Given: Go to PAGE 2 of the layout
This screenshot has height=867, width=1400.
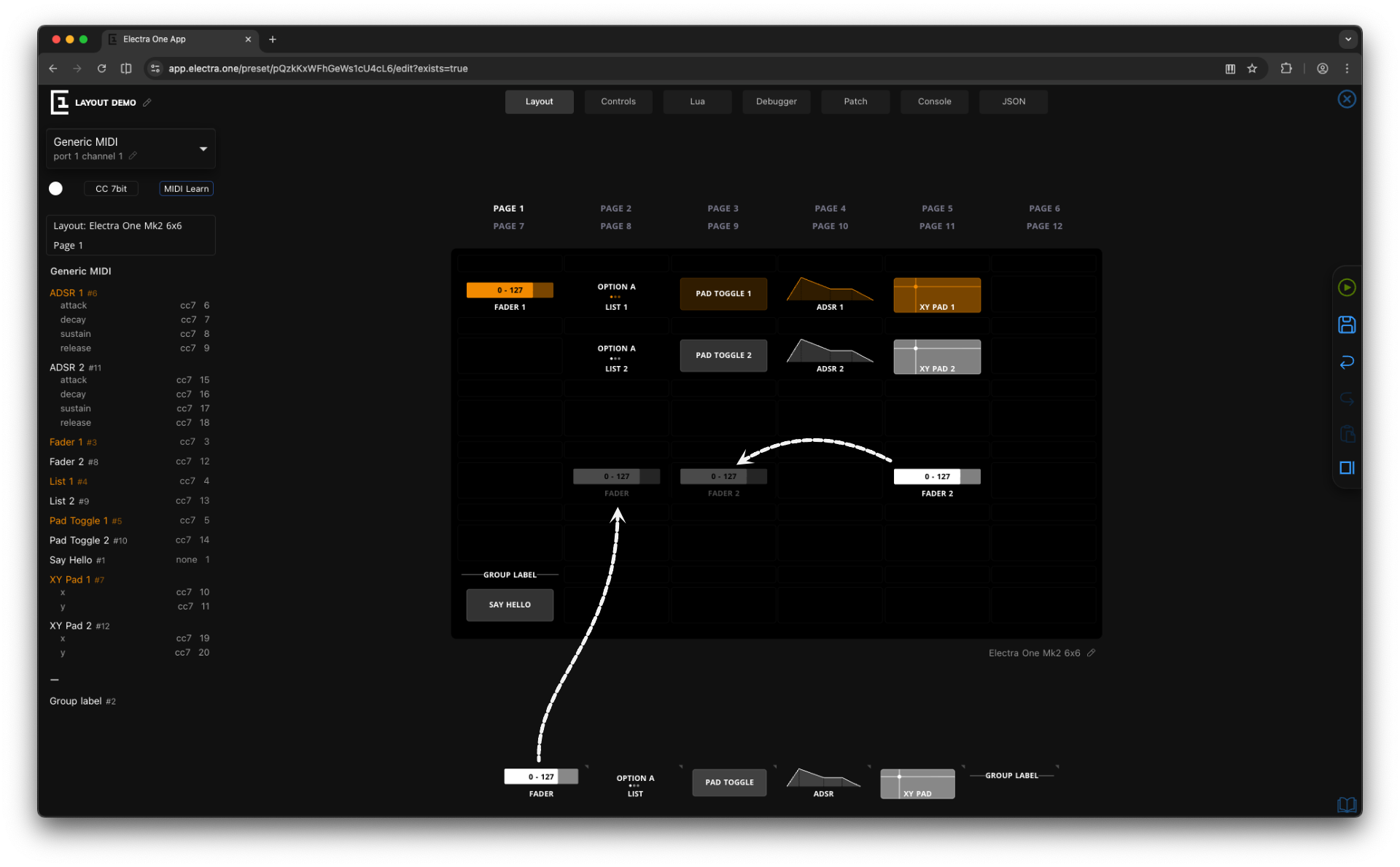Looking at the screenshot, I should click(x=615, y=209).
